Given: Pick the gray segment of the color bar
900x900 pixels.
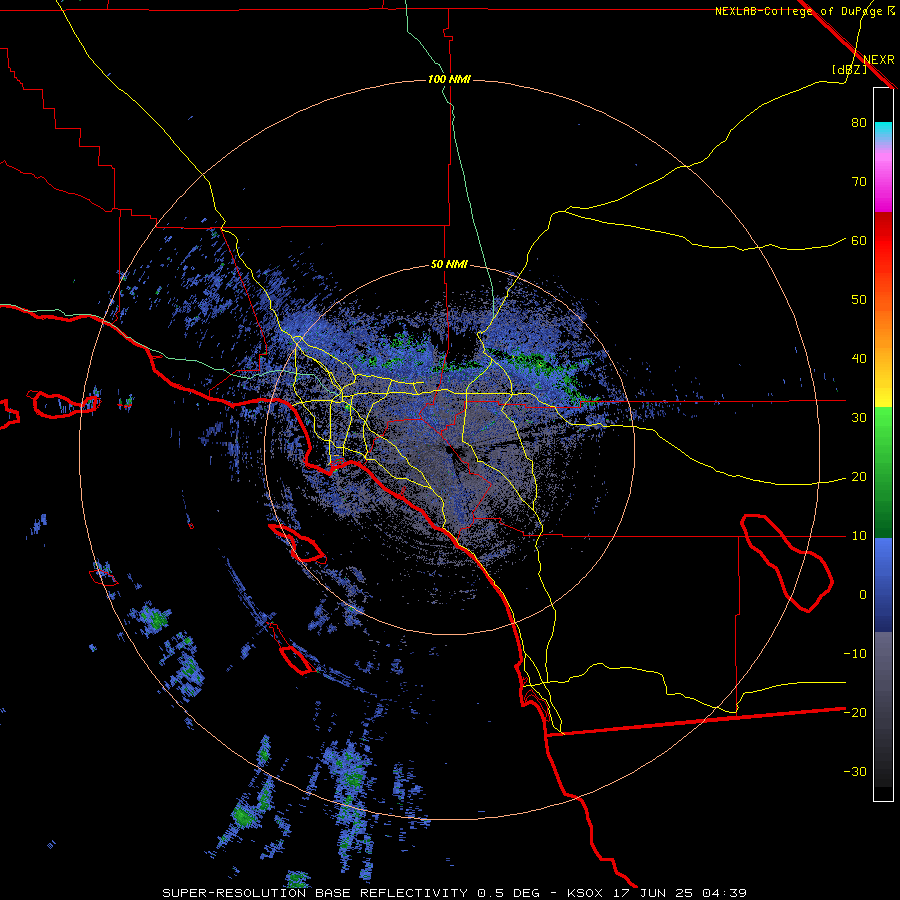Looking at the screenshot, I should pyautogui.click(x=883, y=709).
